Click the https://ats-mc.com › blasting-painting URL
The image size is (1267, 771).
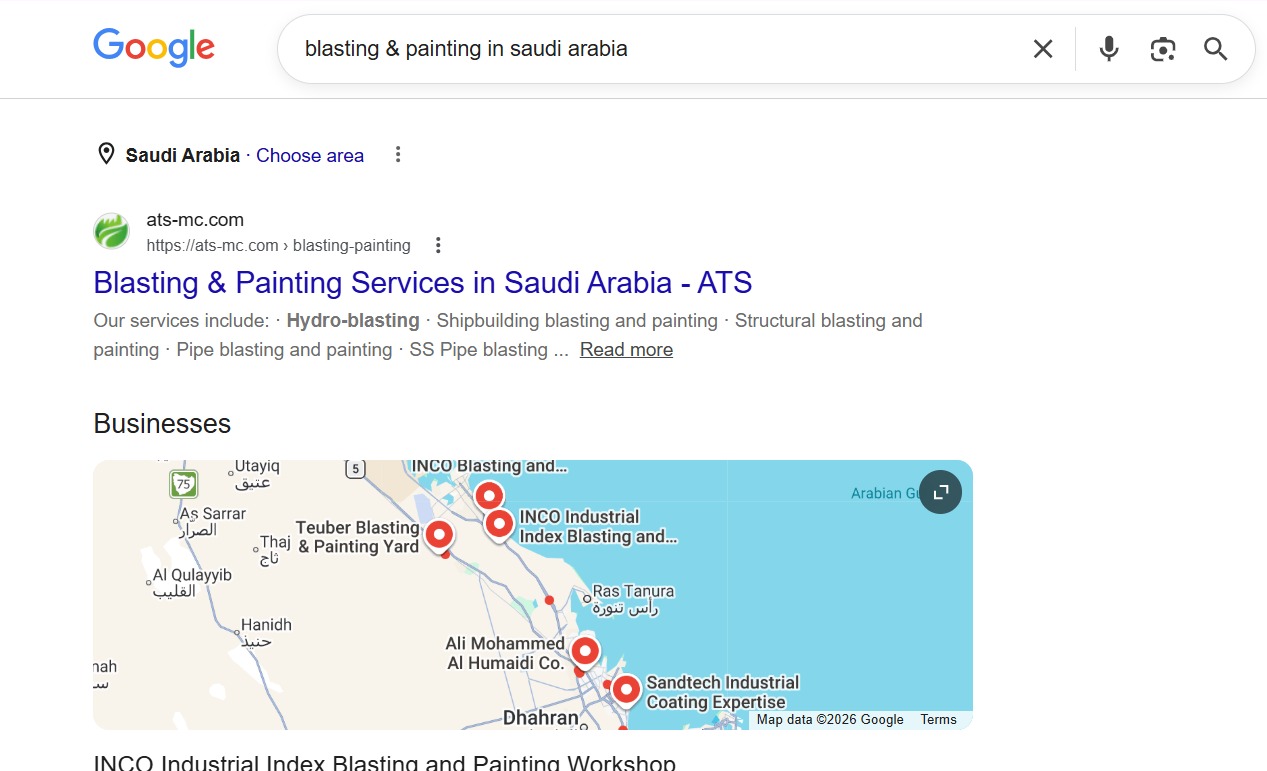click(x=278, y=246)
